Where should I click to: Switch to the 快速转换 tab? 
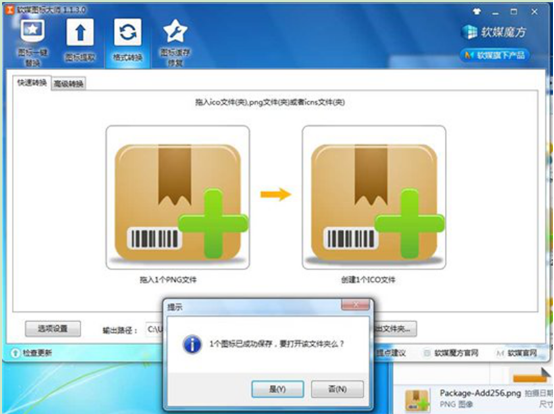click(x=32, y=83)
